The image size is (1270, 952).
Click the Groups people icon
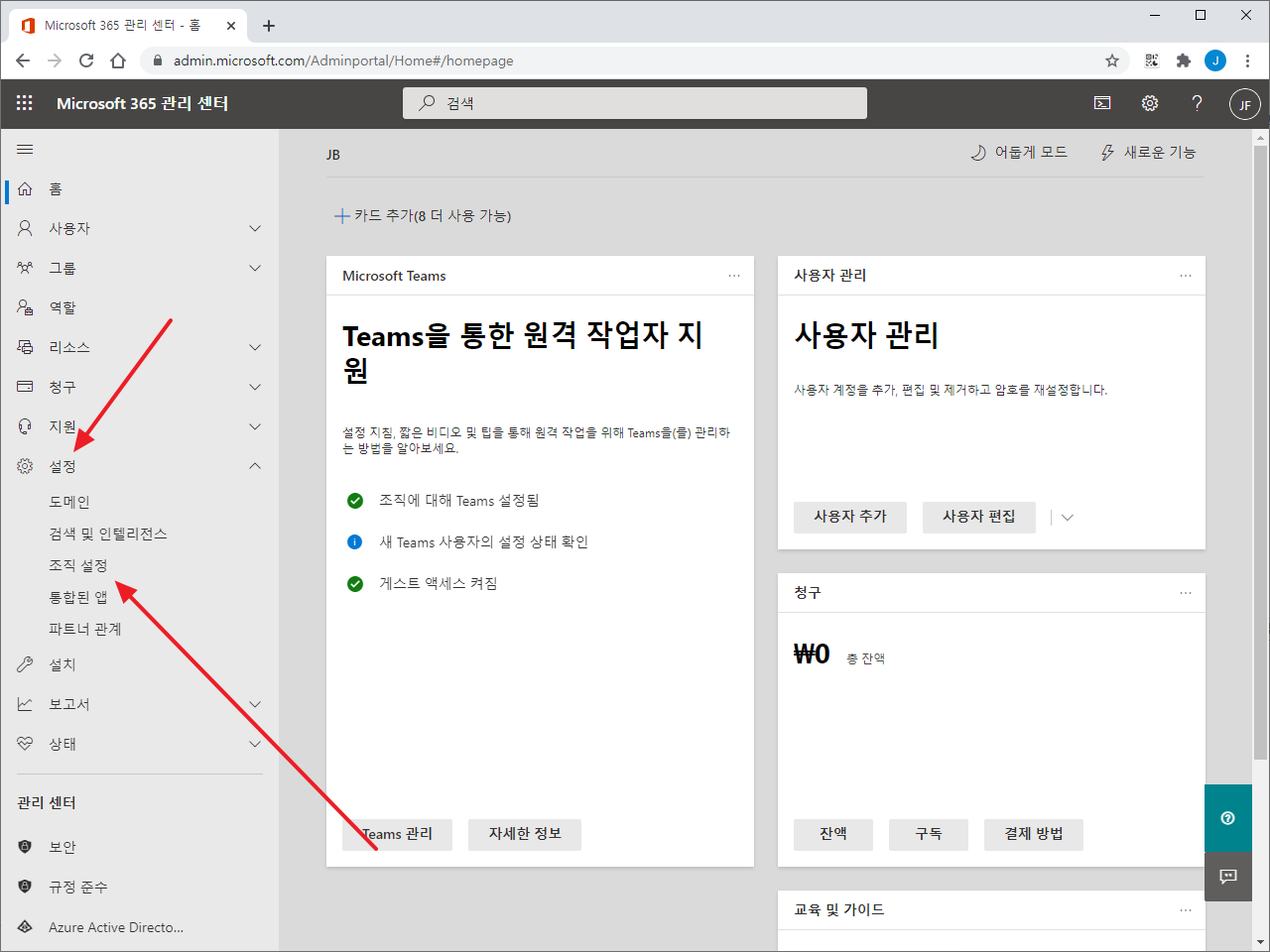pyautogui.click(x=25, y=268)
